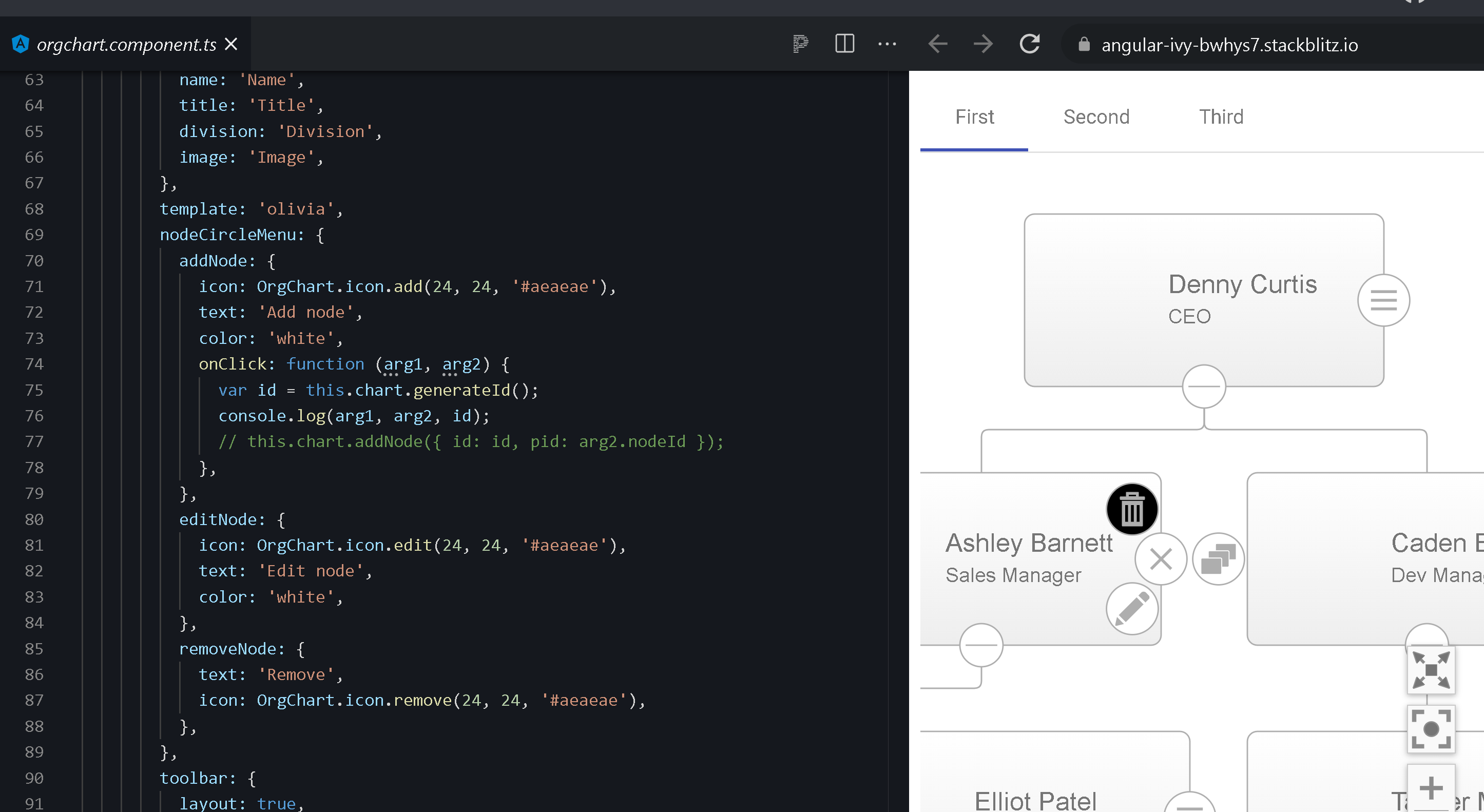Collapse Ashley Barnett subtree circle
Viewport: 1484px width, 812px height.
[x=980, y=645]
